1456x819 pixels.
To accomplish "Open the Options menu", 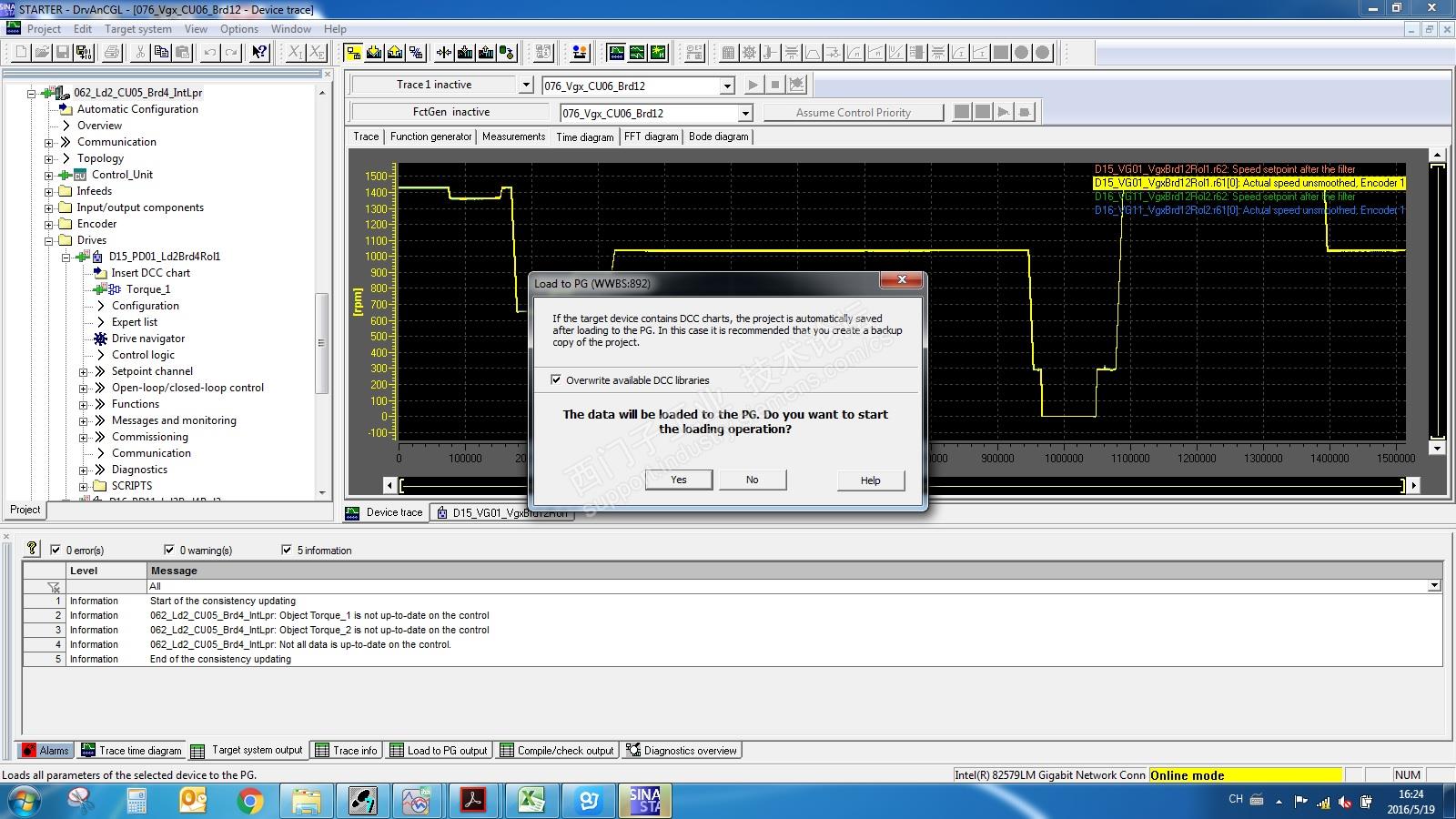I will [x=239, y=29].
